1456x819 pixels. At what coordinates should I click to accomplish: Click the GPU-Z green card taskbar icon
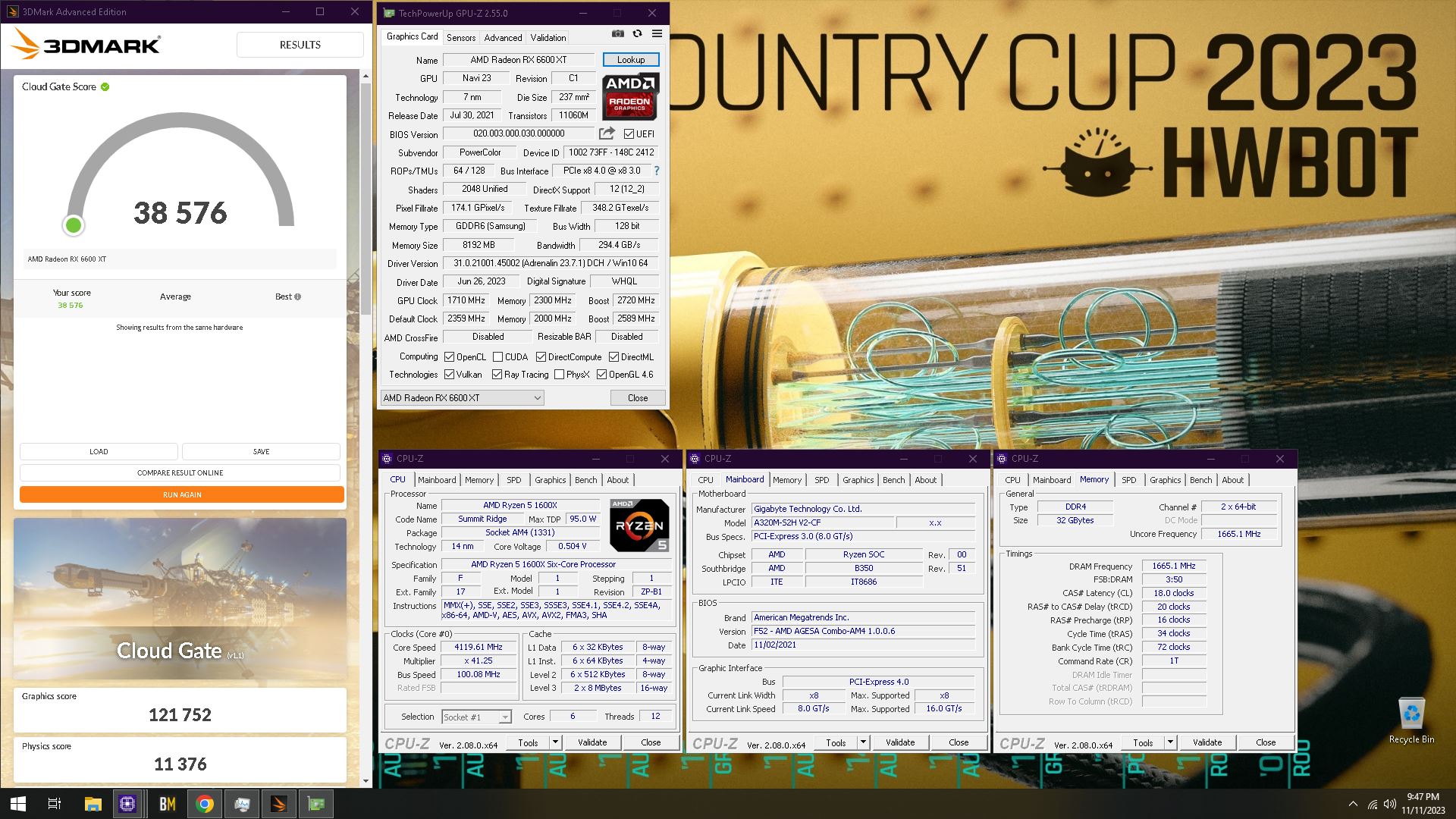(315, 804)
